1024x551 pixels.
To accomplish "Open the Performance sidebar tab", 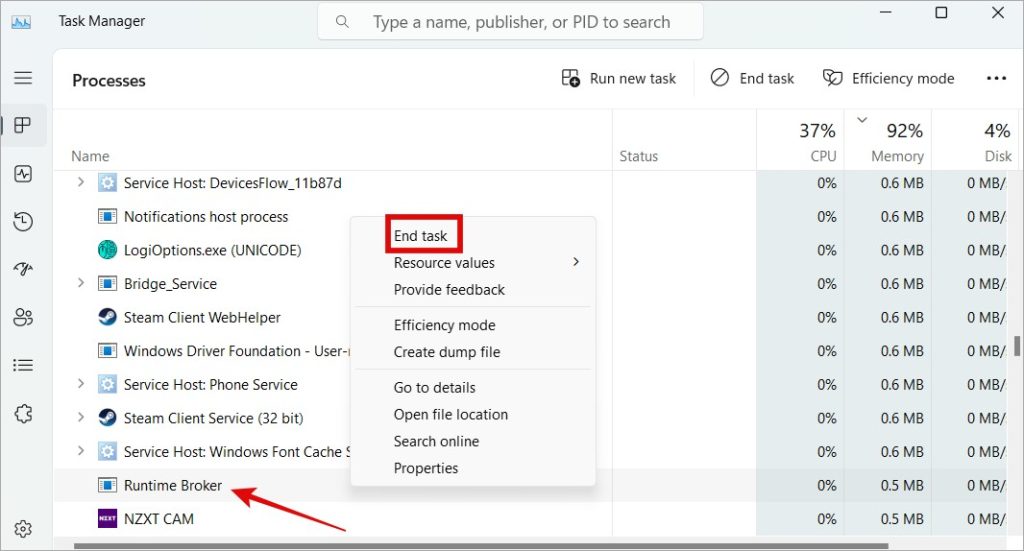I will (x=23, y=174).
